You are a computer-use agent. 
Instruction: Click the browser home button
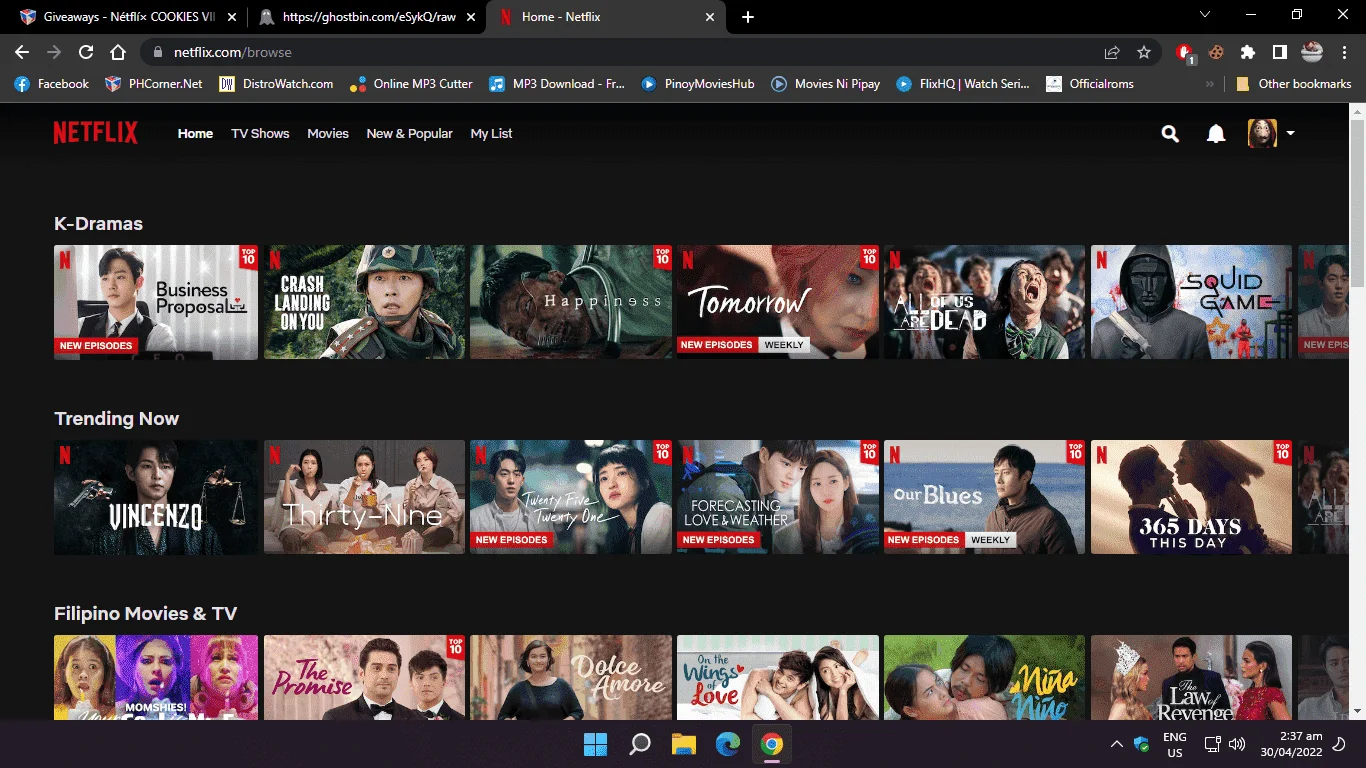pos(118,52)
